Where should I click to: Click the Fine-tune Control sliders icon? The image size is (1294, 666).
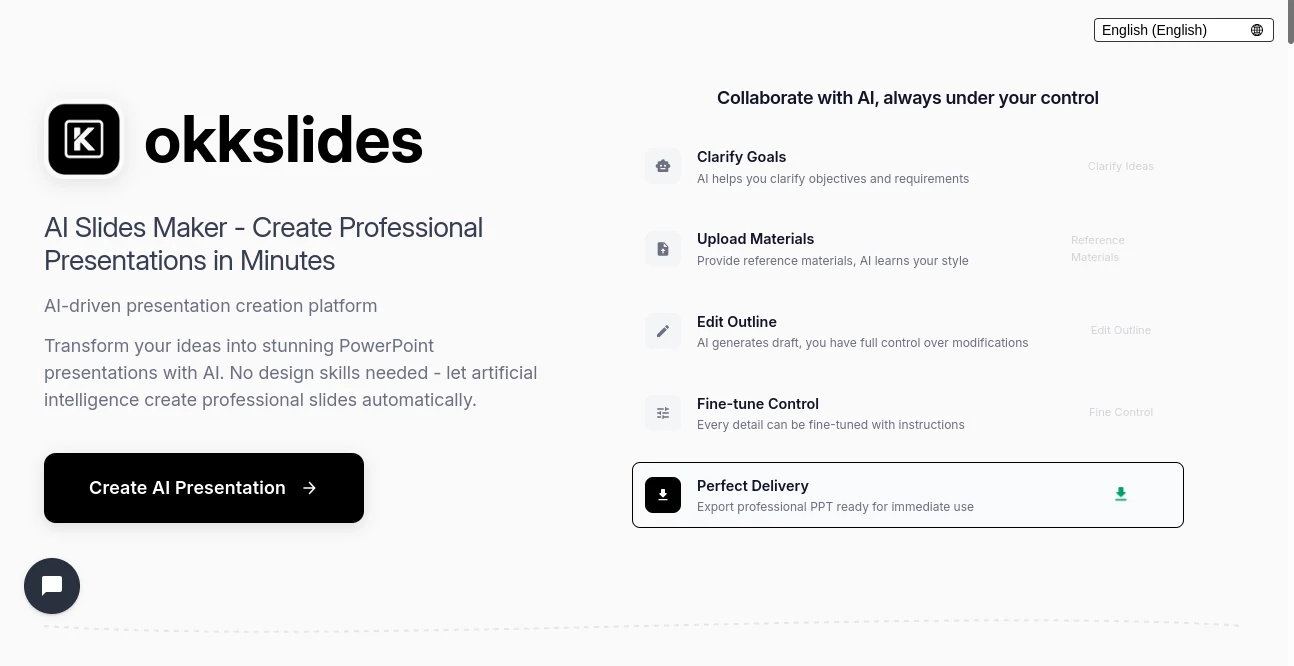[663, 412]
